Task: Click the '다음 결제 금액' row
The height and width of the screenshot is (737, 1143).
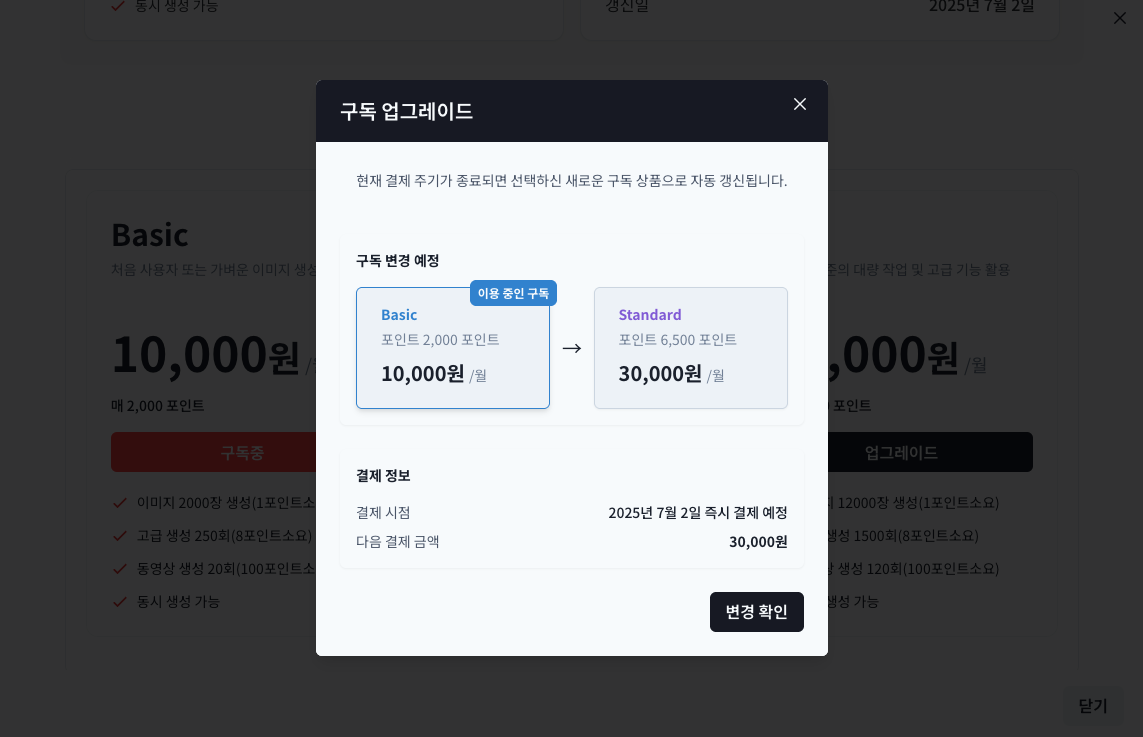Action: pos(572,540)
